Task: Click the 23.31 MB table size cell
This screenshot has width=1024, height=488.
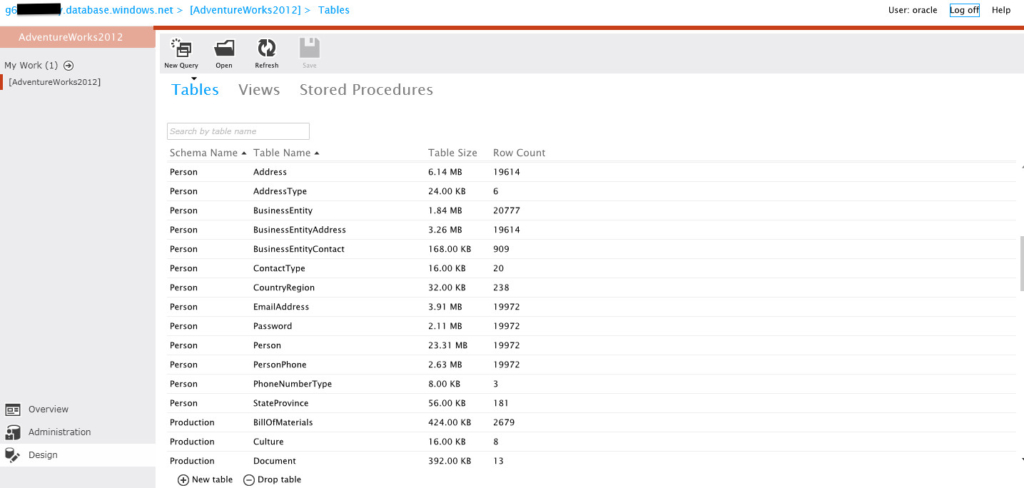Action: tap(448, 345)
